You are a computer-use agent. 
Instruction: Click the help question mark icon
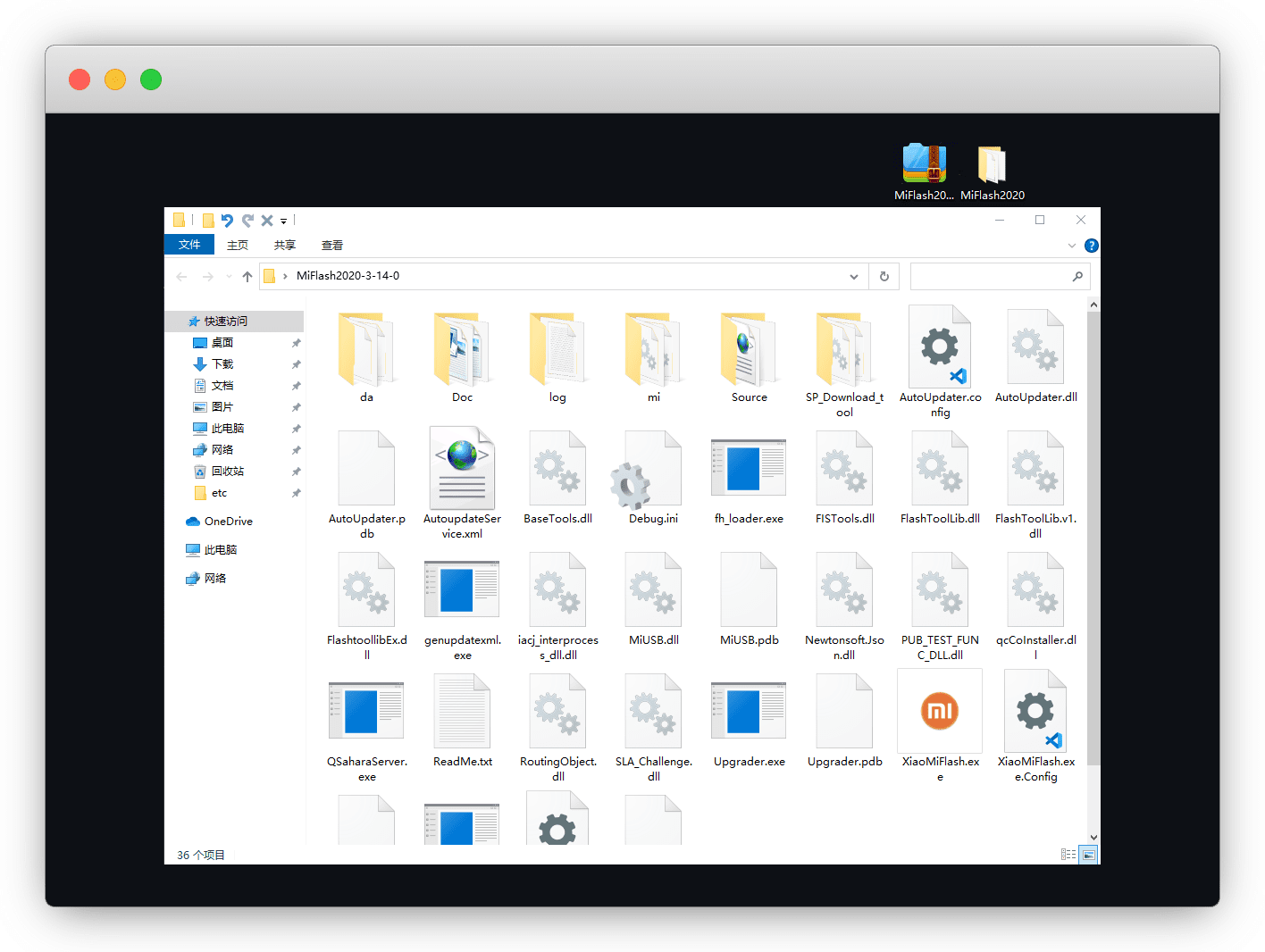click(1091, 246)
